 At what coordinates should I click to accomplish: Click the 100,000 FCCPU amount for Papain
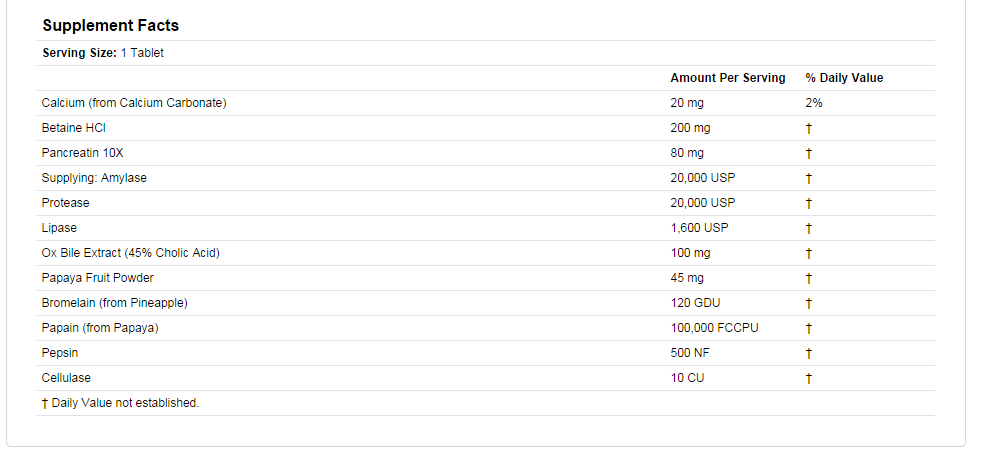pos(714,328)
